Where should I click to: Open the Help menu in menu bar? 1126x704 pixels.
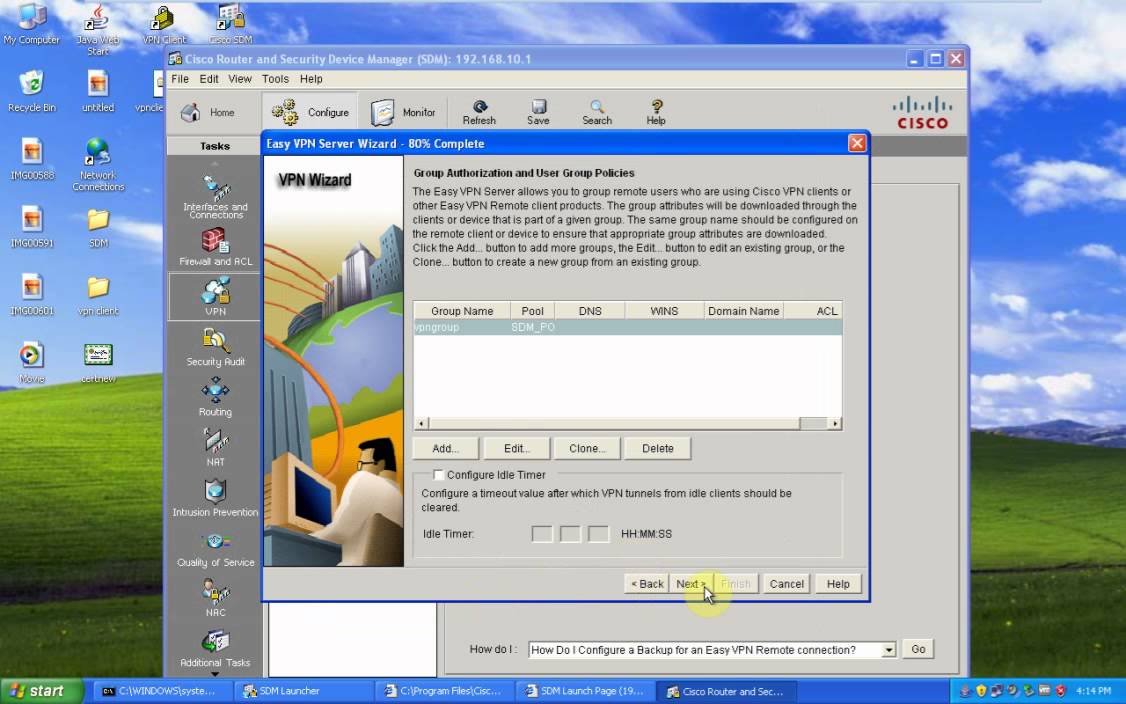(x=311, y=79)
